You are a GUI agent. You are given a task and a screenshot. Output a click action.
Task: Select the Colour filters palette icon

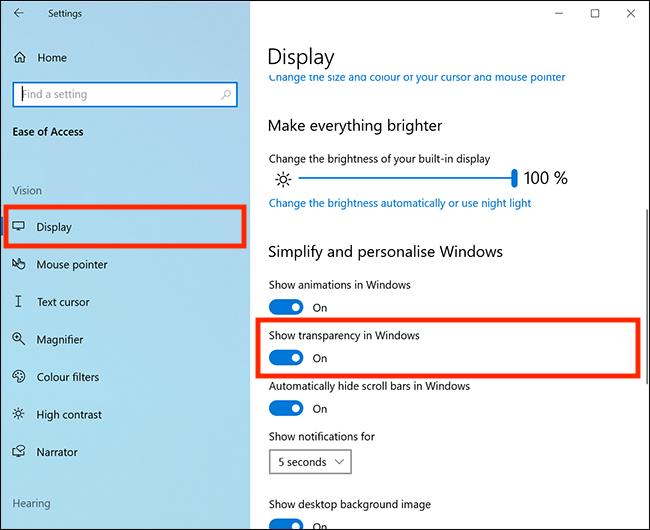(19, 376)
